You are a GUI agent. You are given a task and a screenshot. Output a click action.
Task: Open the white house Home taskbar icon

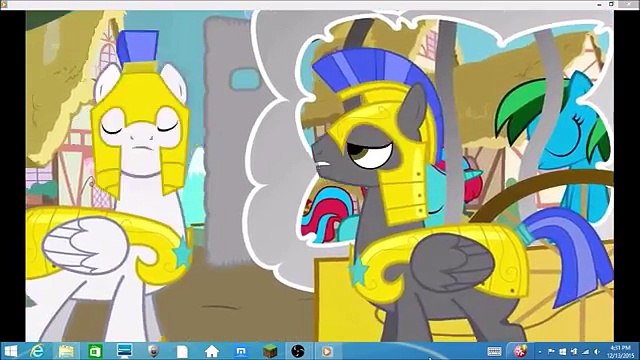pos(211,351)
